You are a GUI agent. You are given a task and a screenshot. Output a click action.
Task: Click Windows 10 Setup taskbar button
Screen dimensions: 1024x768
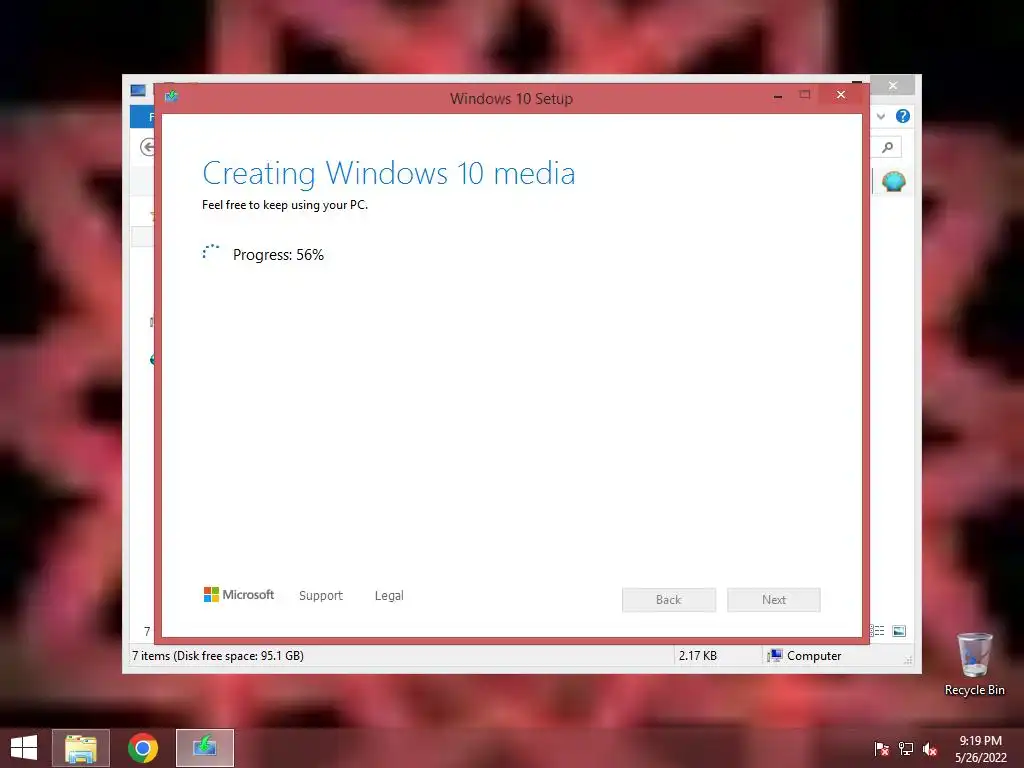(x=204, y=748)
